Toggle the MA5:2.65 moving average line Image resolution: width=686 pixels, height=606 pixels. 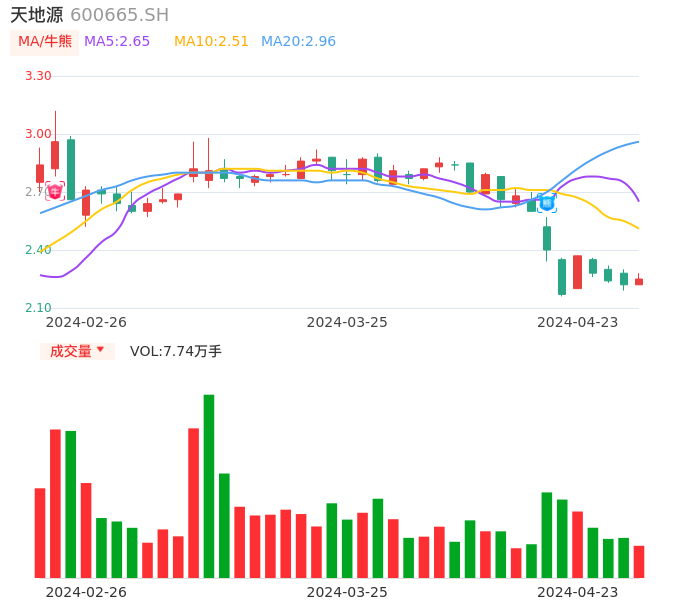117,42
